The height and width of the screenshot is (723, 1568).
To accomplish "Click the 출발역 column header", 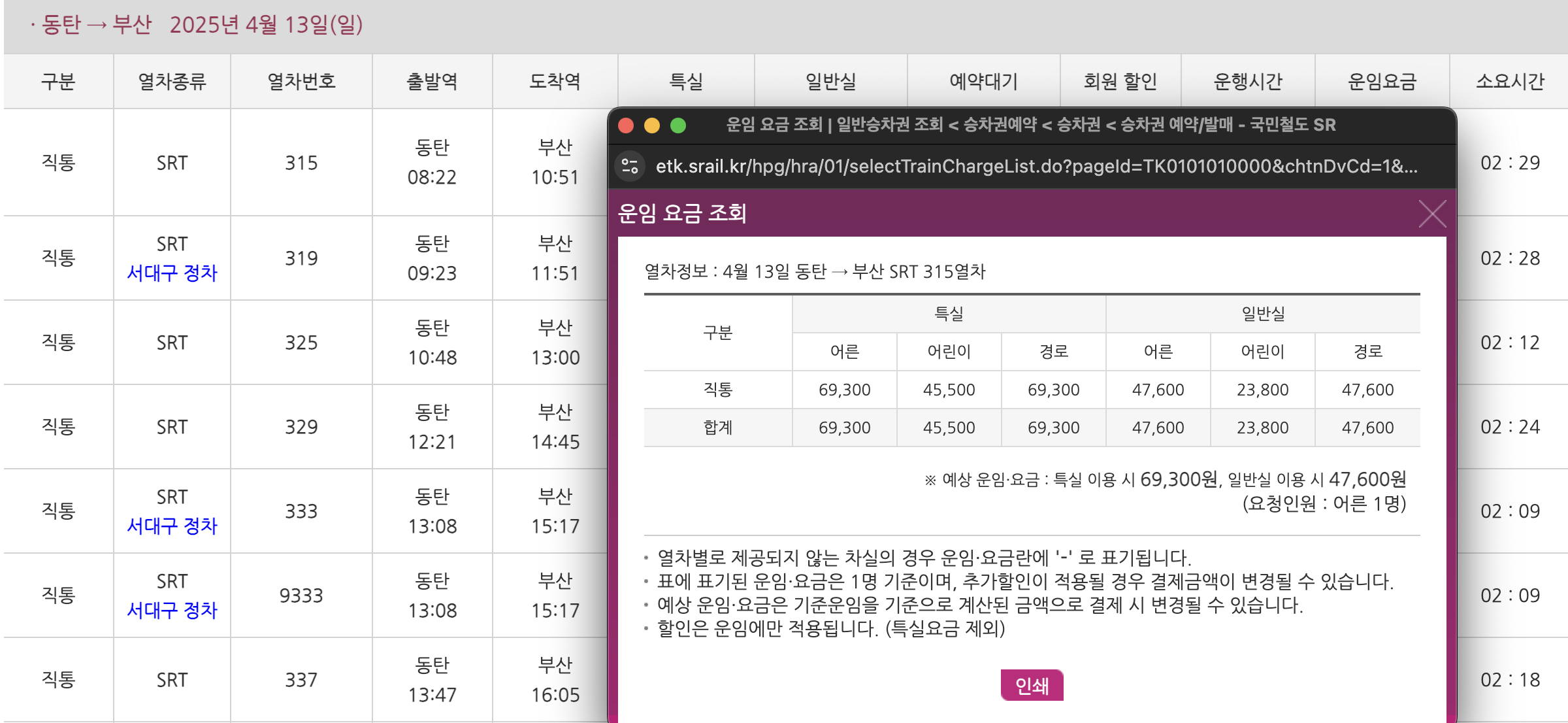I will [x=432, y=82].
